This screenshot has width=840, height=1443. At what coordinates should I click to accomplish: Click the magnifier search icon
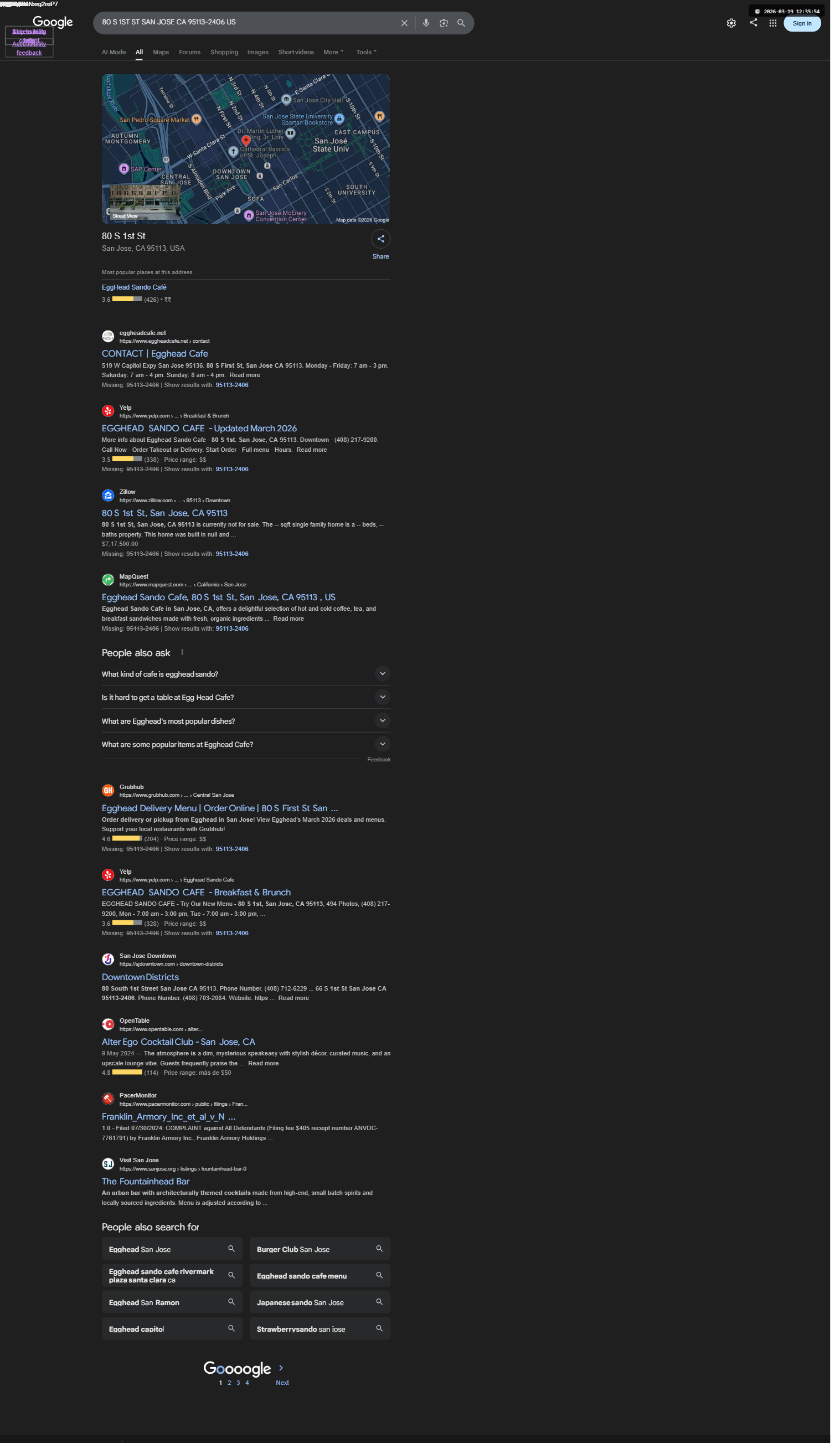[461, 23]
